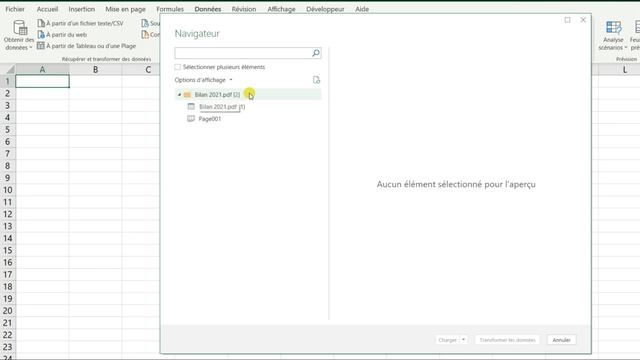Viewport: 640px width, 360px height.
Task: Click the Charger button
Action: (x=447, y=340)
